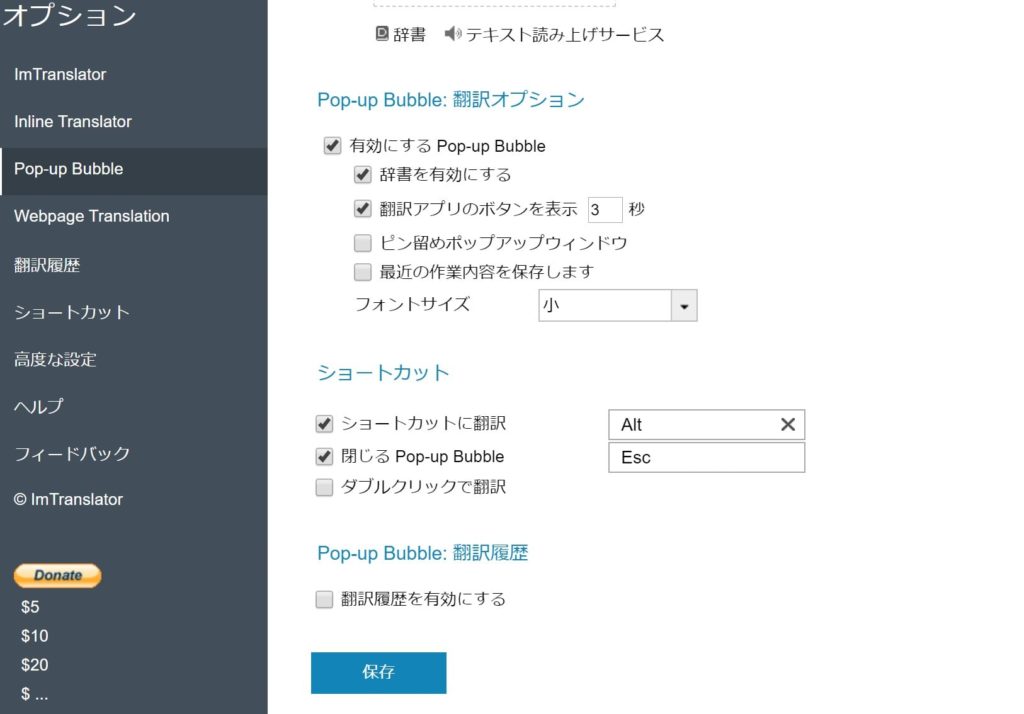Open the フォントサイズ dropdown arrow

(x=683, y=306)
